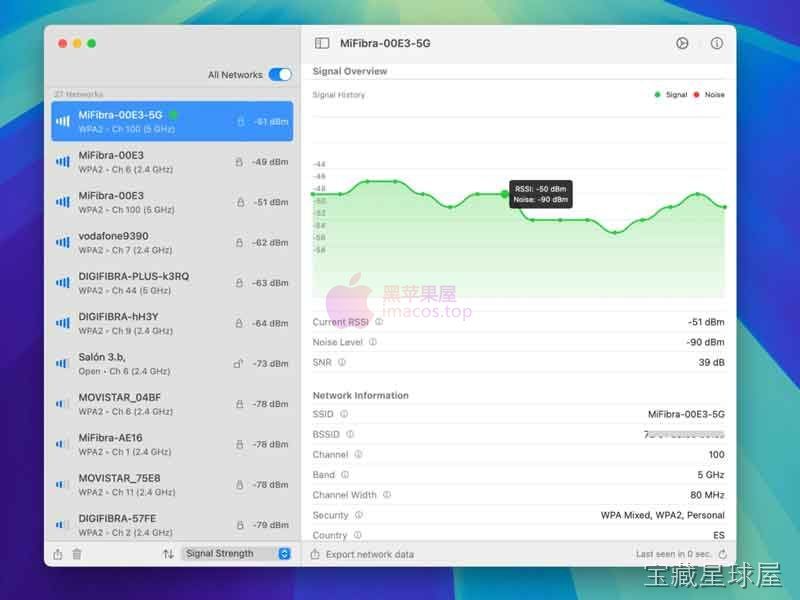
Task: Click the info icon next to SSID
Action: coord(344,414)
